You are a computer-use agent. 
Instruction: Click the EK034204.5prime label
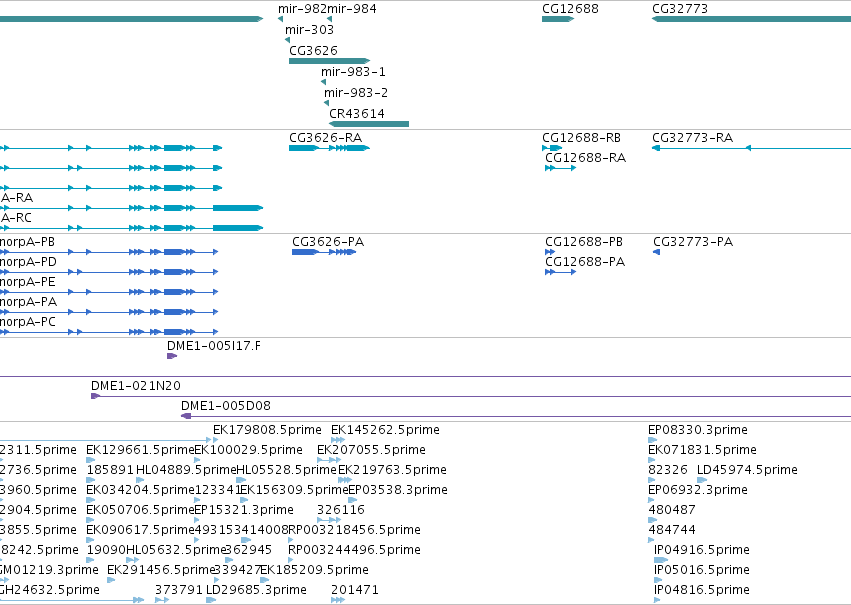point(140,491)
